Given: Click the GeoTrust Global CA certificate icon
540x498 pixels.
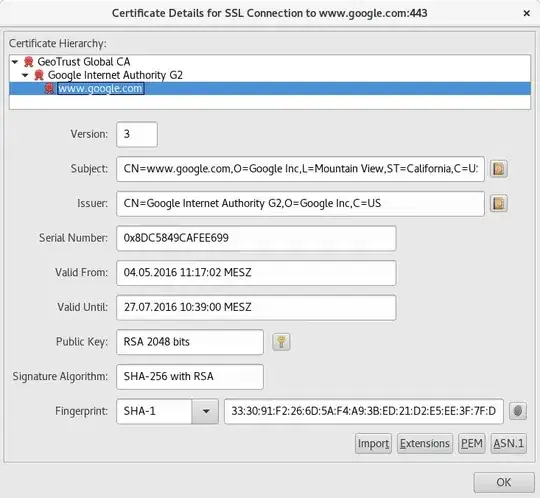Looking at the screenshot, I should (x=29, y=62).
